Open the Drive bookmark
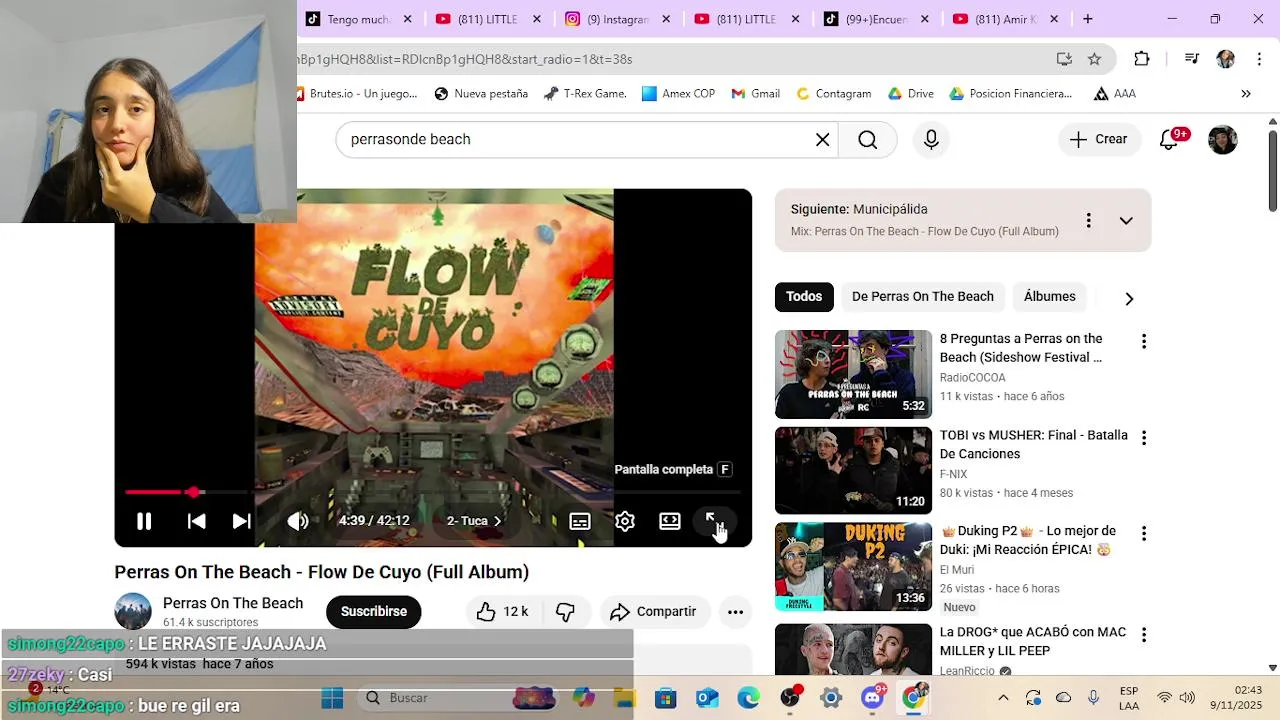Viewport: 1280px width, 720px height. coord(911,94)
